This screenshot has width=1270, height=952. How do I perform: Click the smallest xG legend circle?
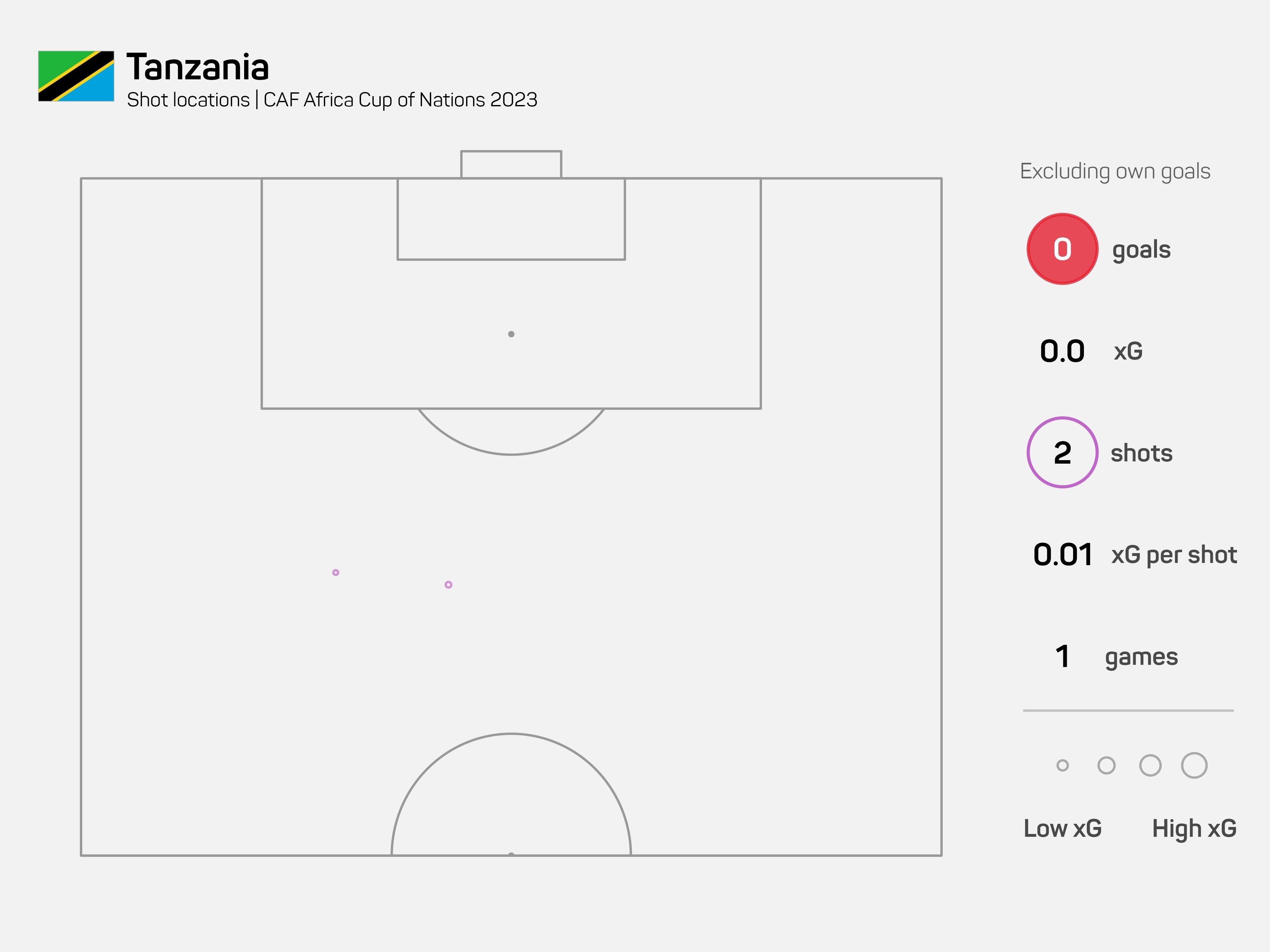(1063, 765)
